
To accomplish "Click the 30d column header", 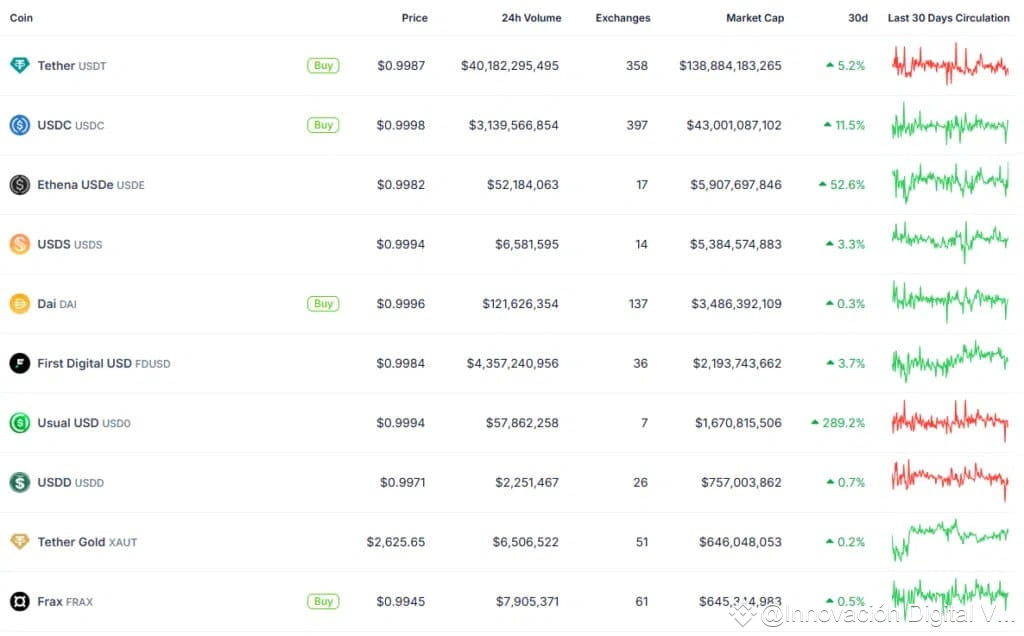I will [x=857, y=17].
